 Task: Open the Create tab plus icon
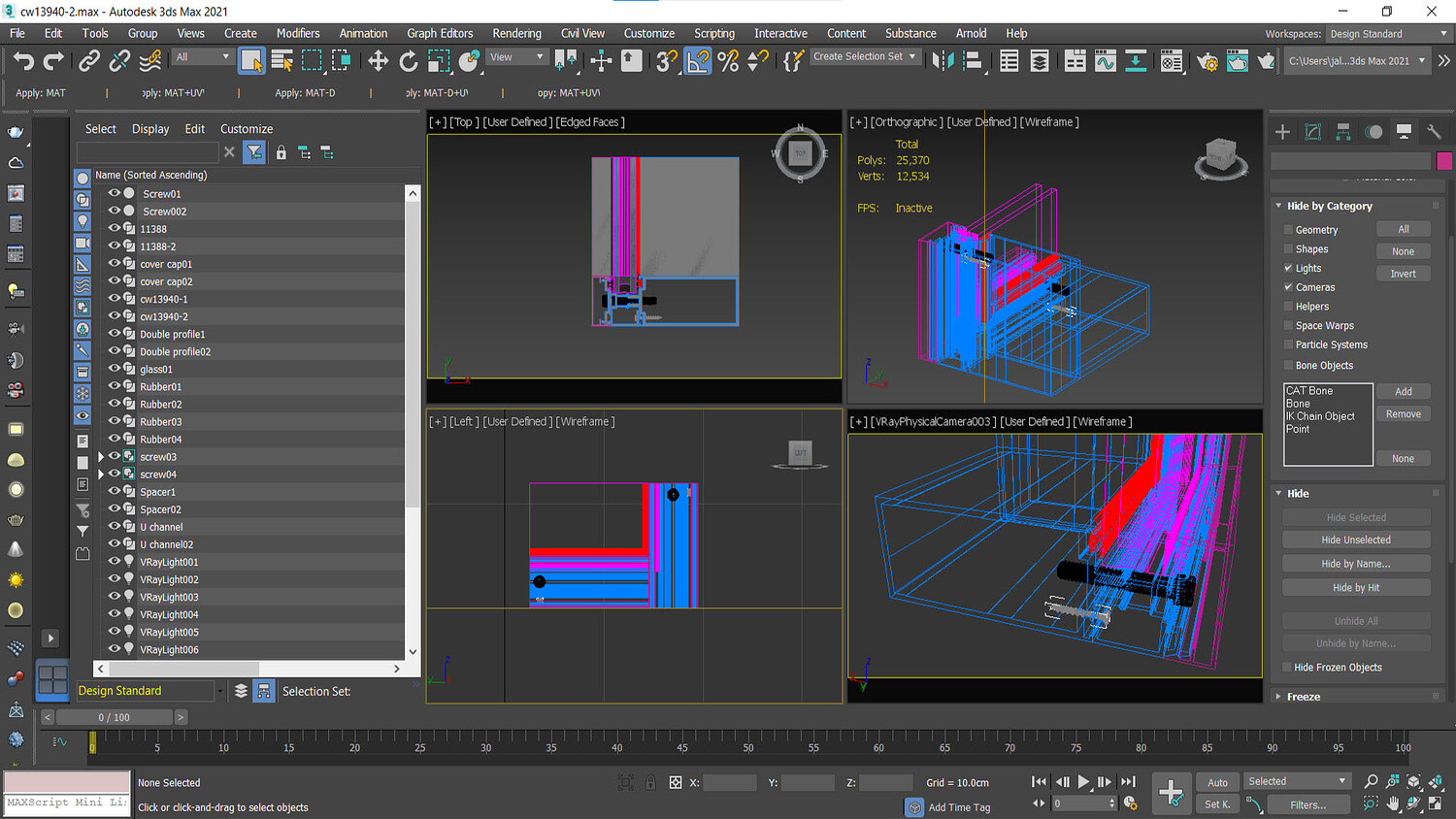(1282, 132)
